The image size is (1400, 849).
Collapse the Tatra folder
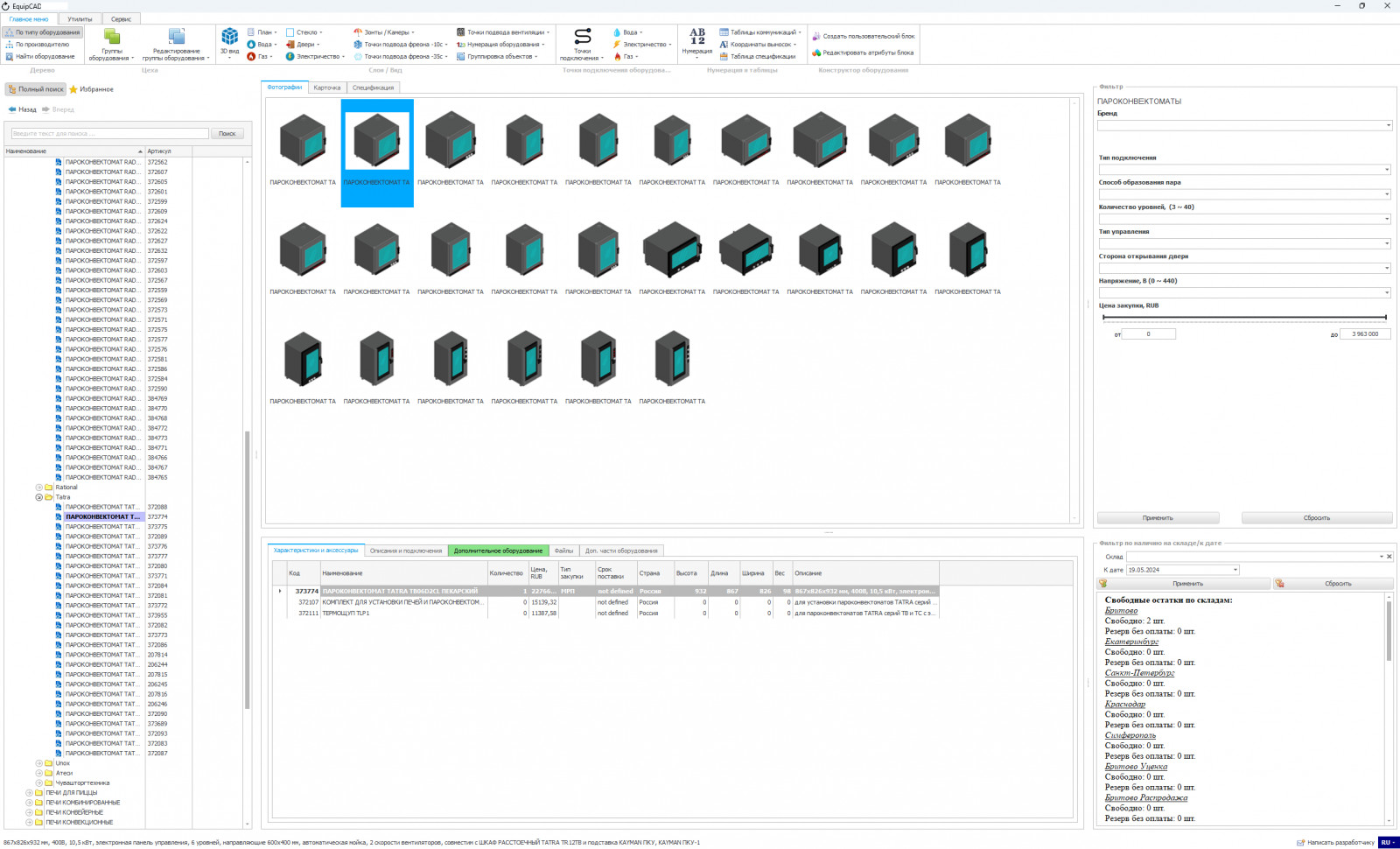pos(38,497)
